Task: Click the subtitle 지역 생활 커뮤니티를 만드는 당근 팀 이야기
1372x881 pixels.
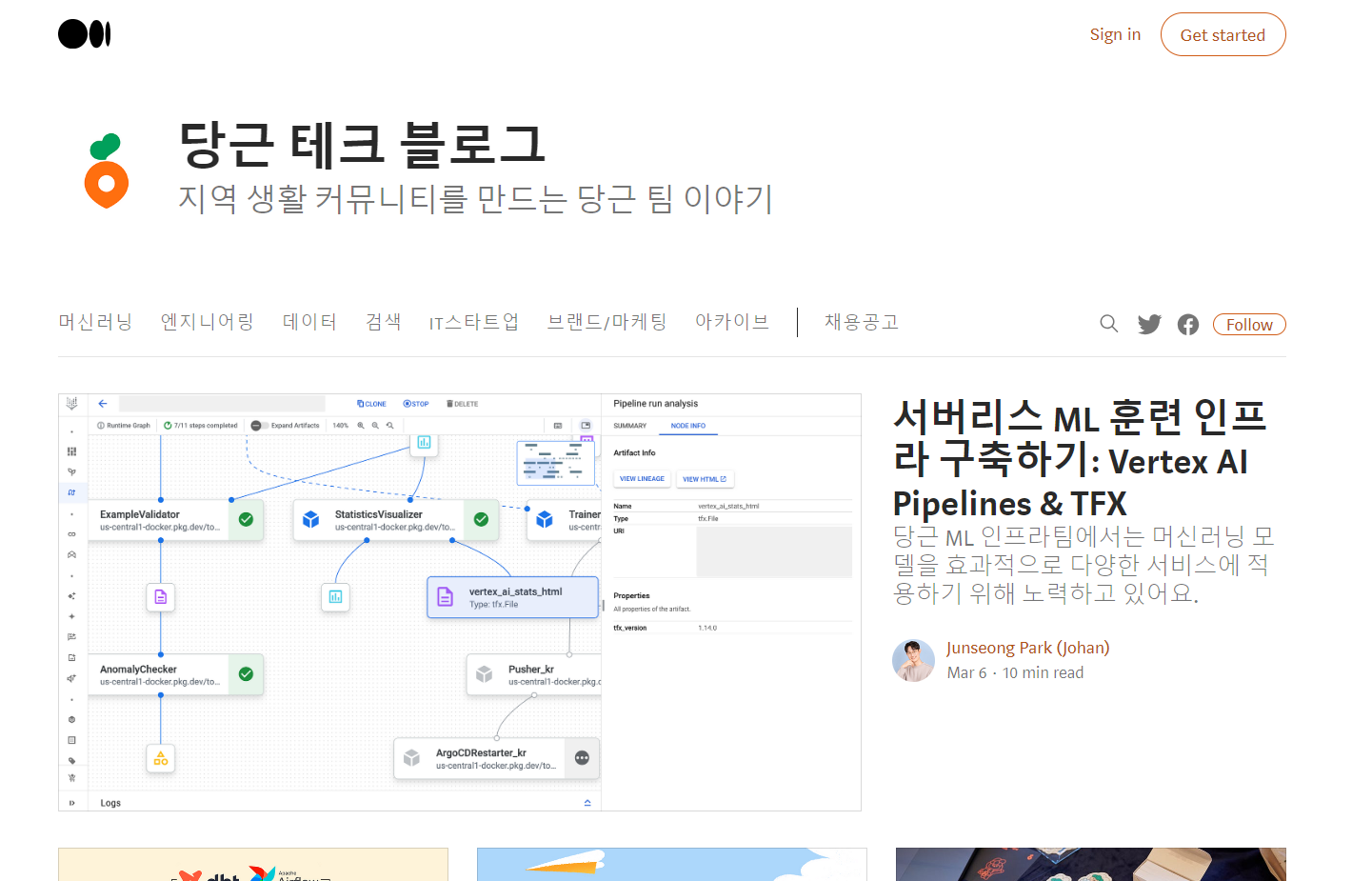Action: click(476, 198)
